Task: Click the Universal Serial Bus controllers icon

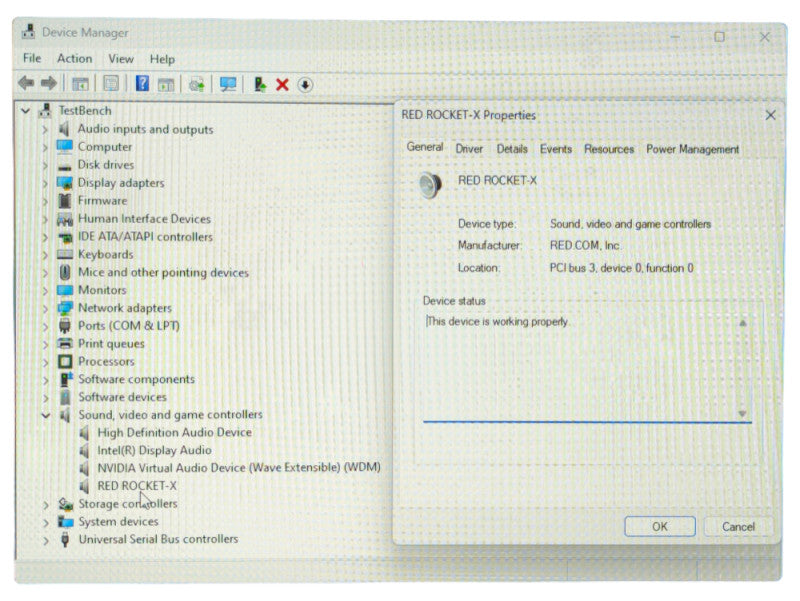Action: [65, 539]
